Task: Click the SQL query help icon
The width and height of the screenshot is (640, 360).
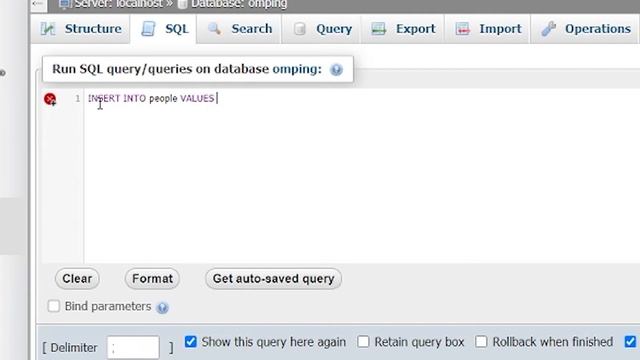Action: pyautogui.click(x=336, y=70)
